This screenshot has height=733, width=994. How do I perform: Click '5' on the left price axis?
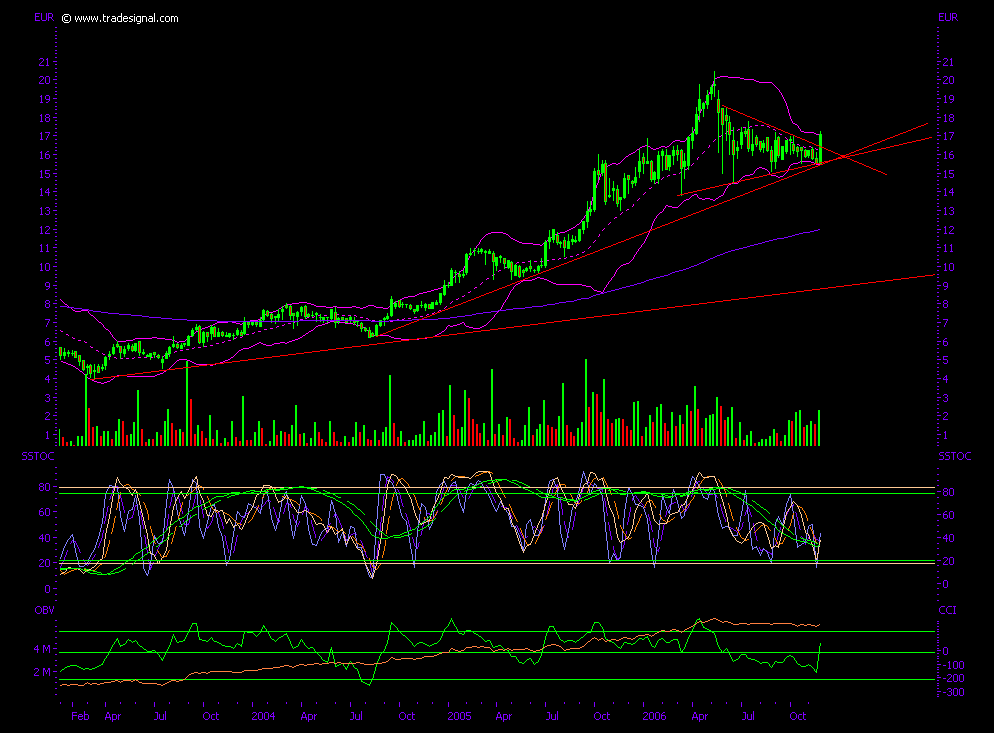pos(47,360)
